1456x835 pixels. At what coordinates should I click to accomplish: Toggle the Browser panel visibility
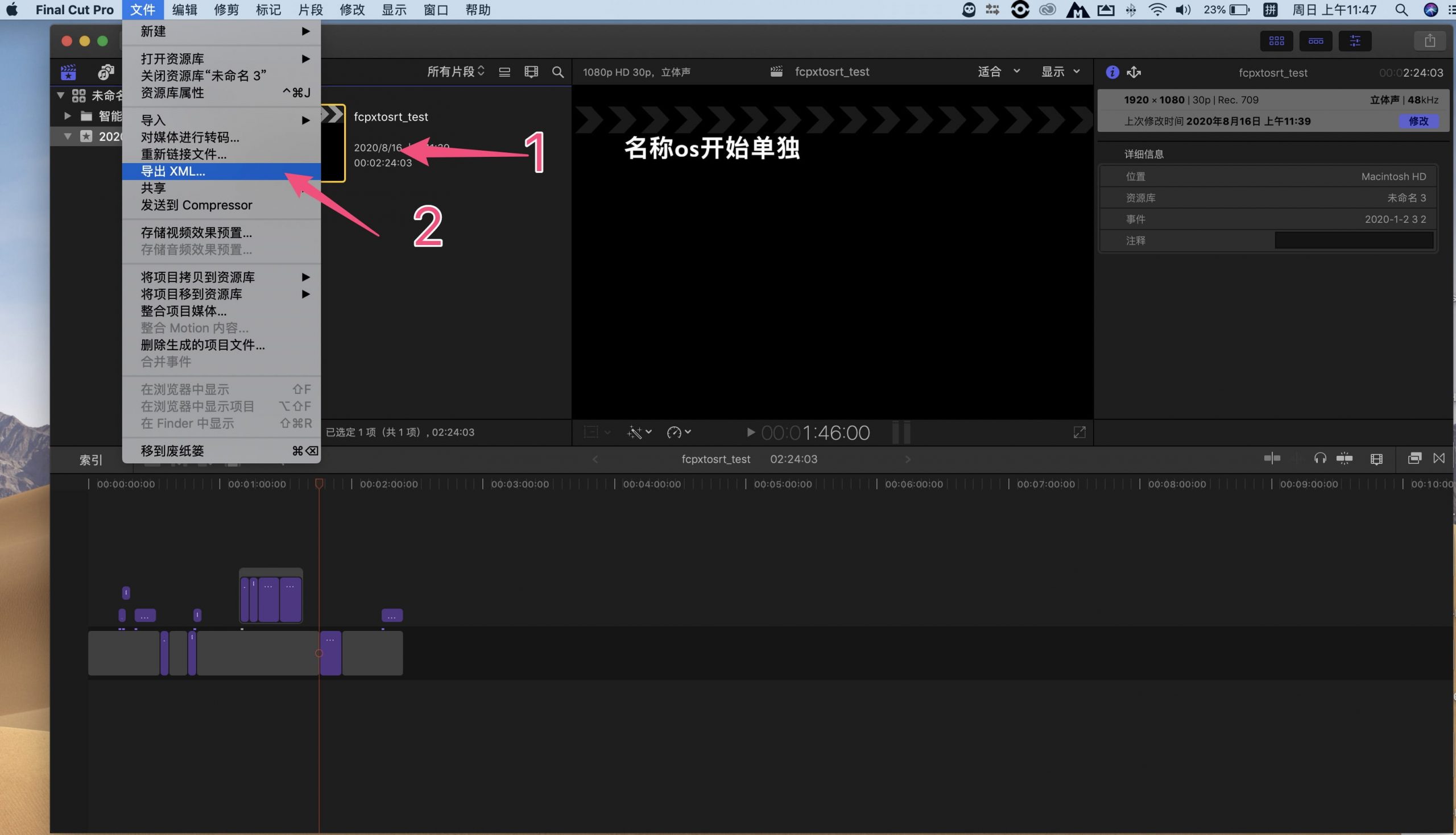click(x=1276, y=41)
